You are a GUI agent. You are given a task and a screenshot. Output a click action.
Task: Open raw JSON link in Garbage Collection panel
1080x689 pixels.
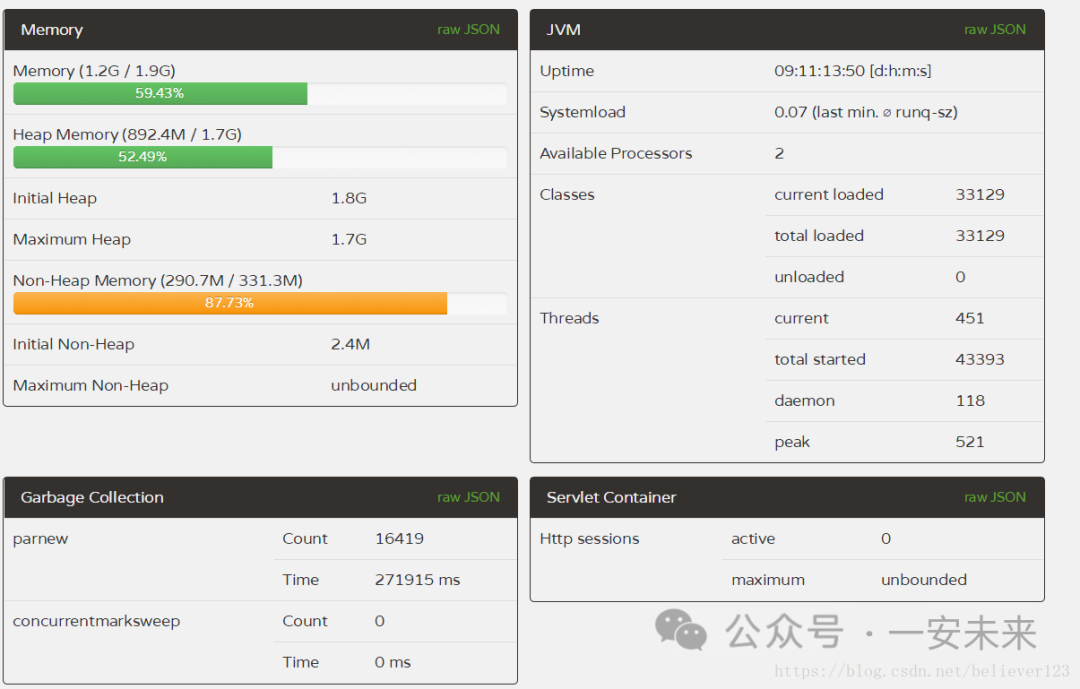coord(468,497)
